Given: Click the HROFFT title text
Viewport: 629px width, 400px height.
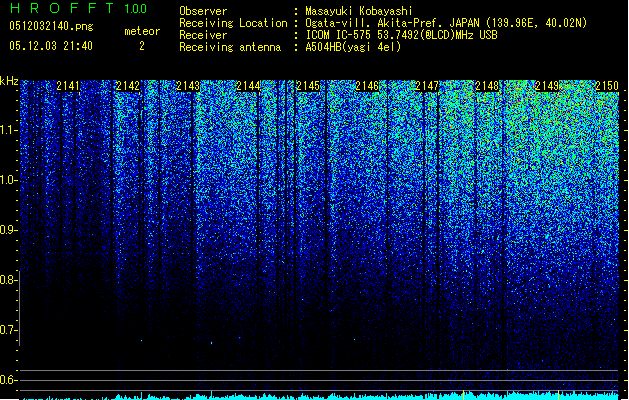Looking at the screenshot, I should click(x=62, y=8).
